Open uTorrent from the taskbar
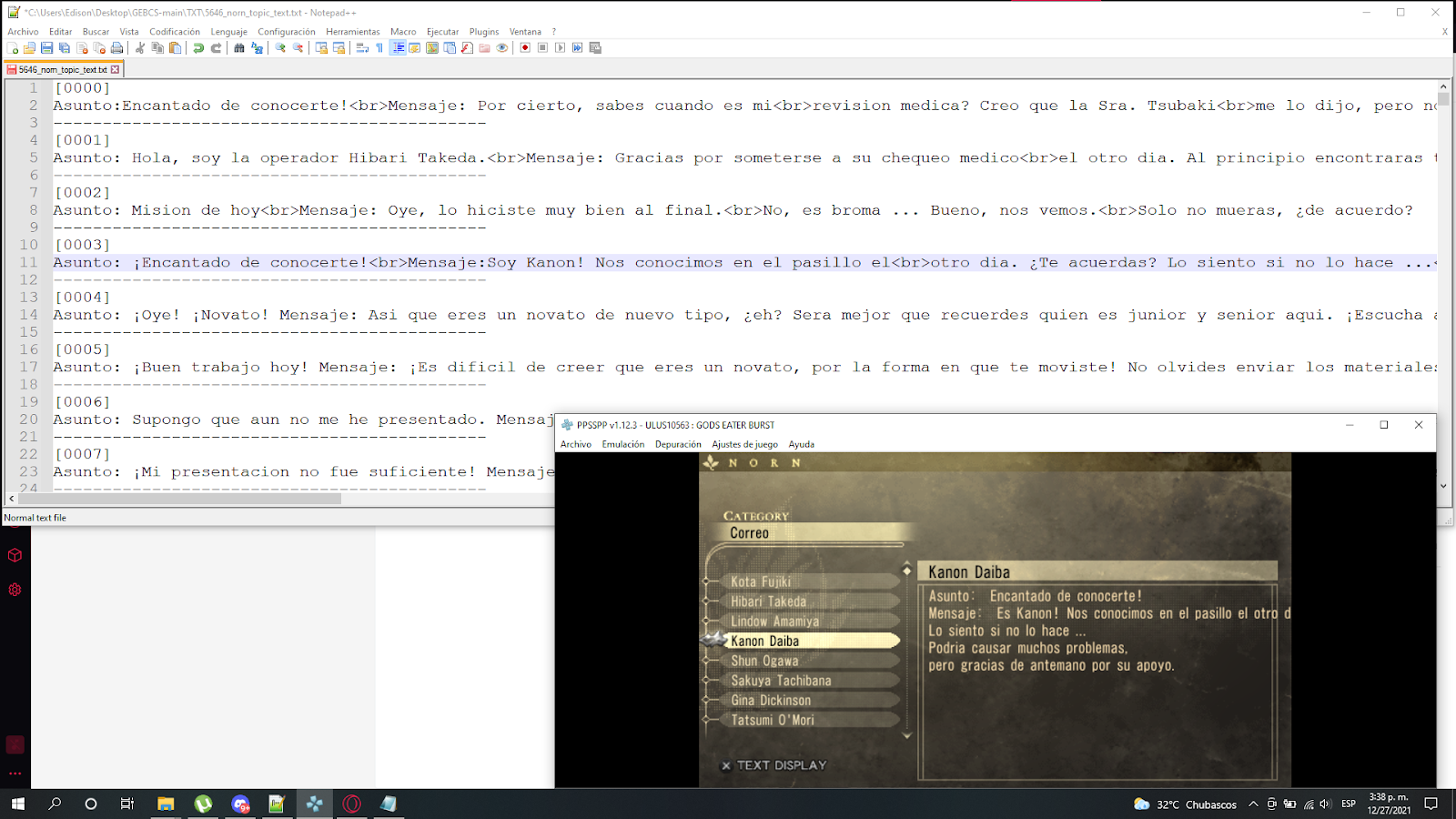1456x819 pixels. tap(203, 804)
